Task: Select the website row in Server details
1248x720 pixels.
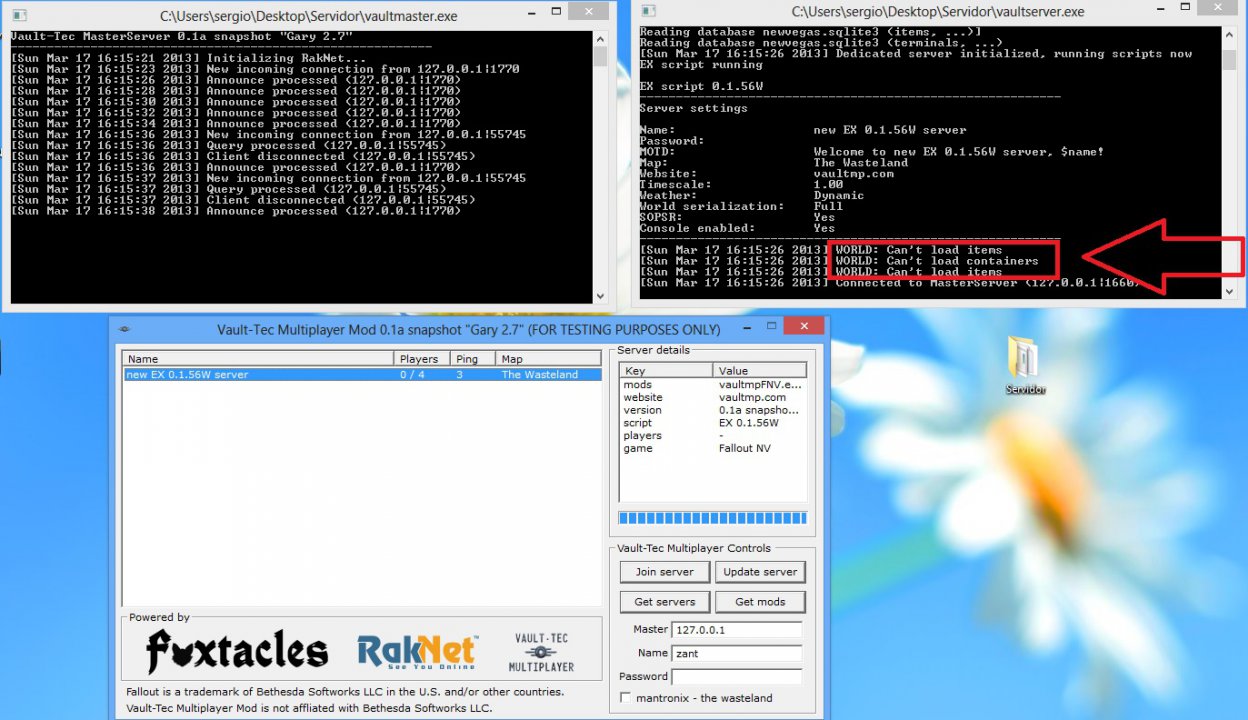Action: tap(712, 398)
